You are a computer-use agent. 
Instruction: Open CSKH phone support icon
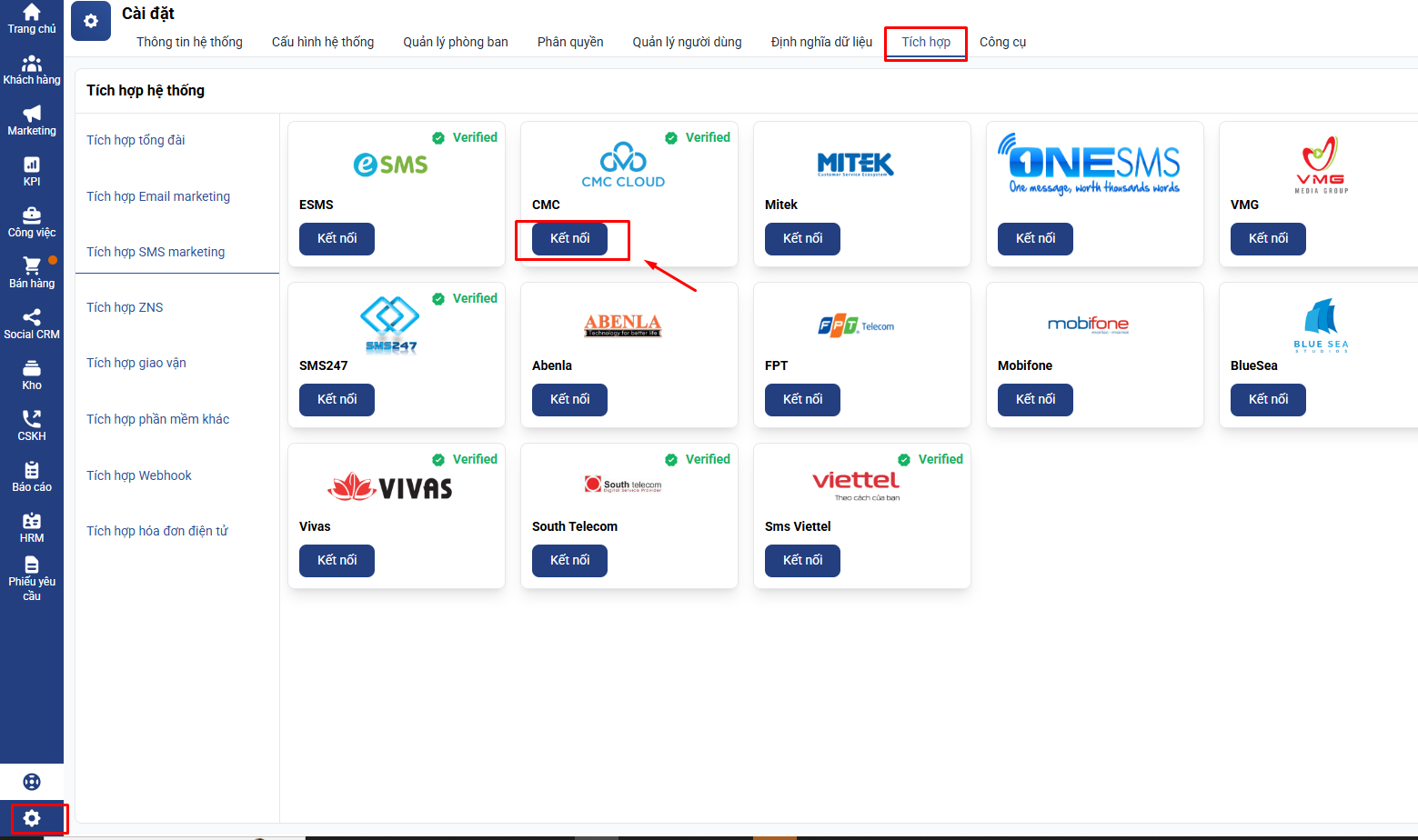click(x=32, y=419)
